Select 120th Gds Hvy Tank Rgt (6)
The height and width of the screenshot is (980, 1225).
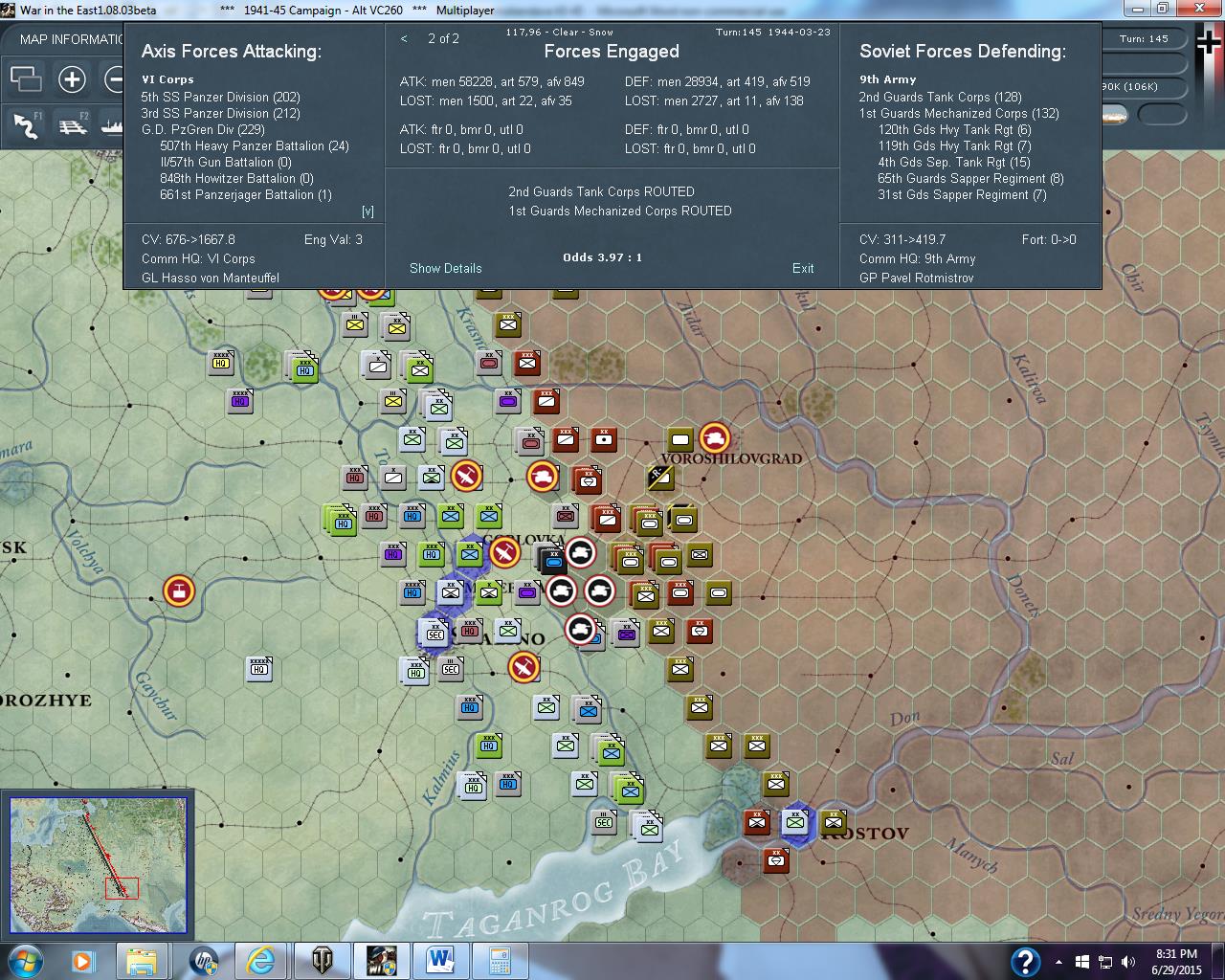pyautogui.click(x=955, y=129)
